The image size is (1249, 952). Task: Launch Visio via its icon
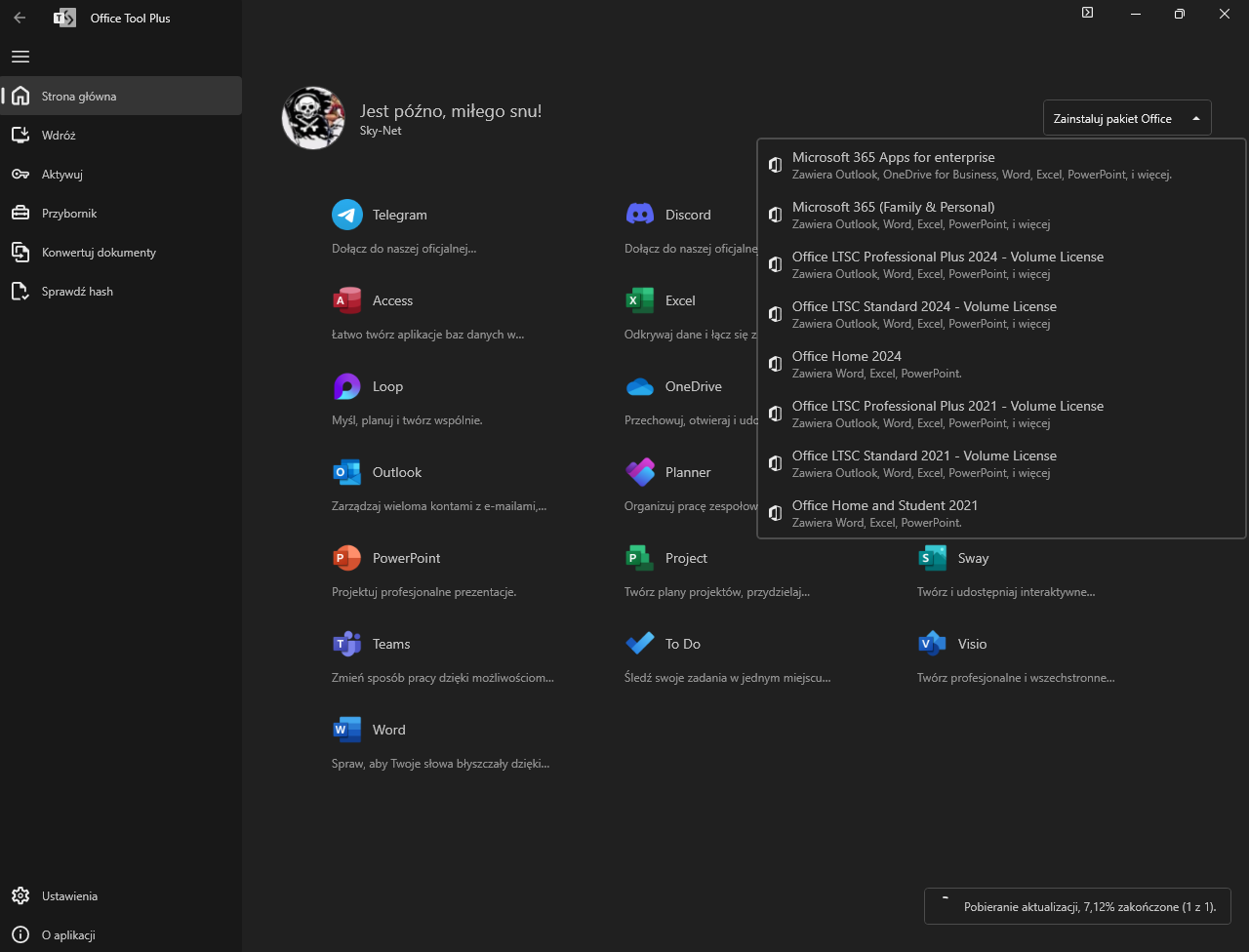pyautogui.click(x=933, y=644)
